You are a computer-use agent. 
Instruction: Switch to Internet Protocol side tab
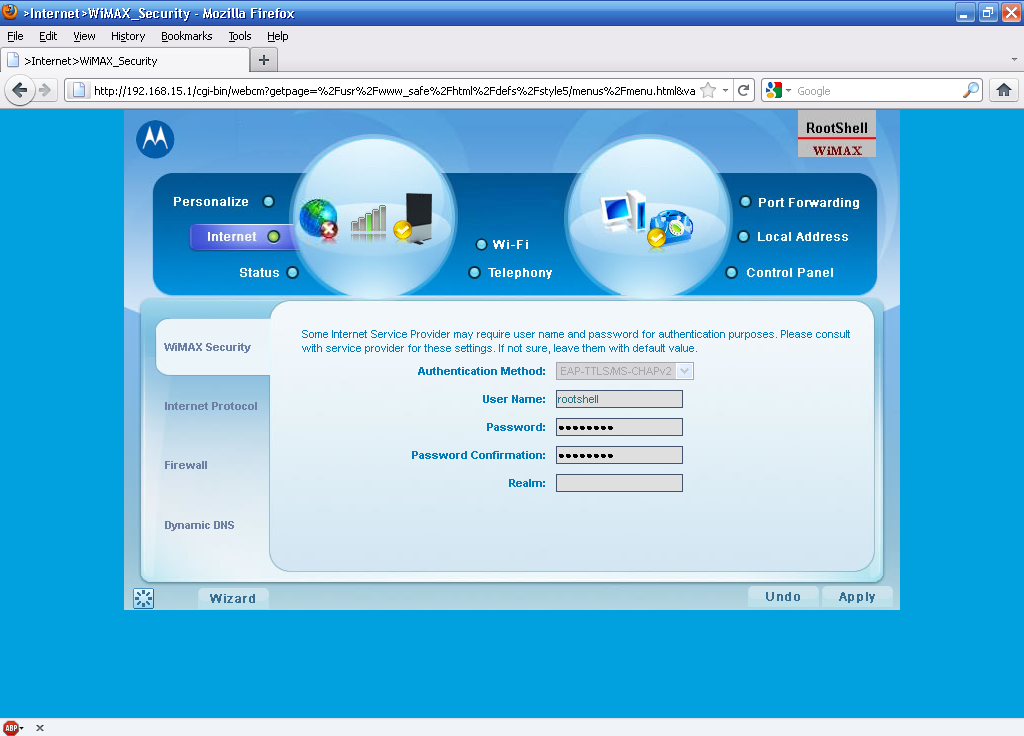pyautogui.click(x=211, y=406)
